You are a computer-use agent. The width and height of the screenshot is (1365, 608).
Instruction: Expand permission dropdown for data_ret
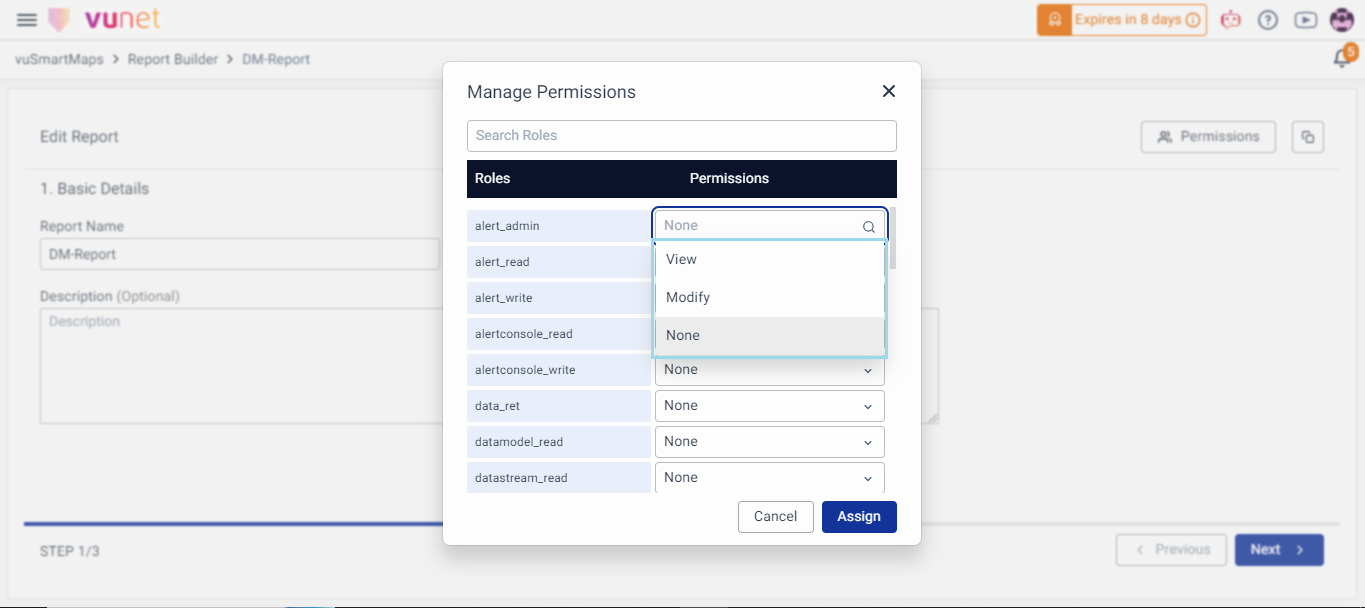769,406
